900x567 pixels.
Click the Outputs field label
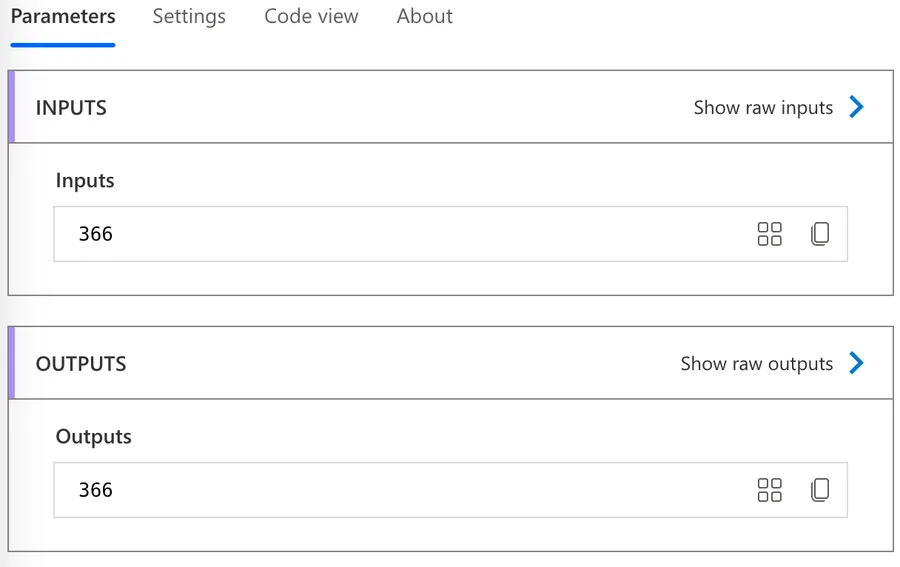93,437
